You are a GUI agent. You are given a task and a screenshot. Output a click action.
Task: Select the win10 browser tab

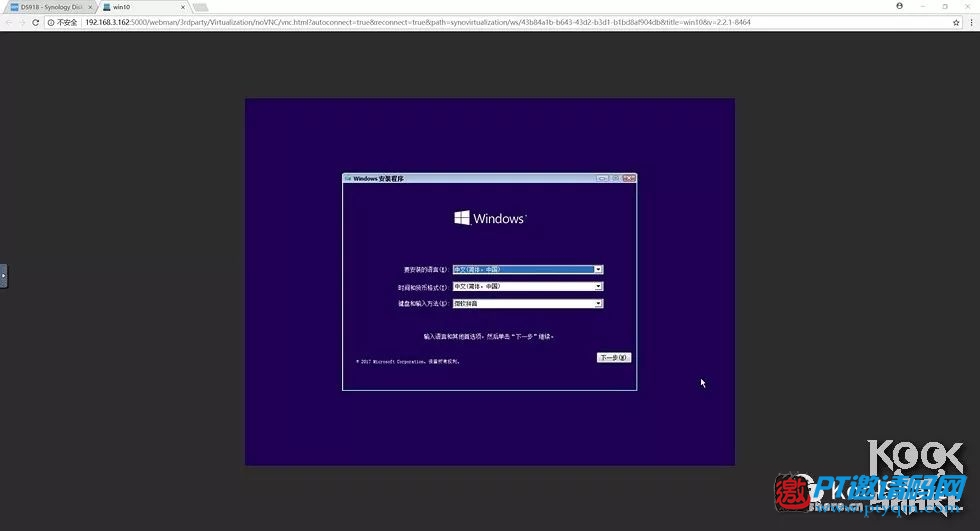pos(145,7)
